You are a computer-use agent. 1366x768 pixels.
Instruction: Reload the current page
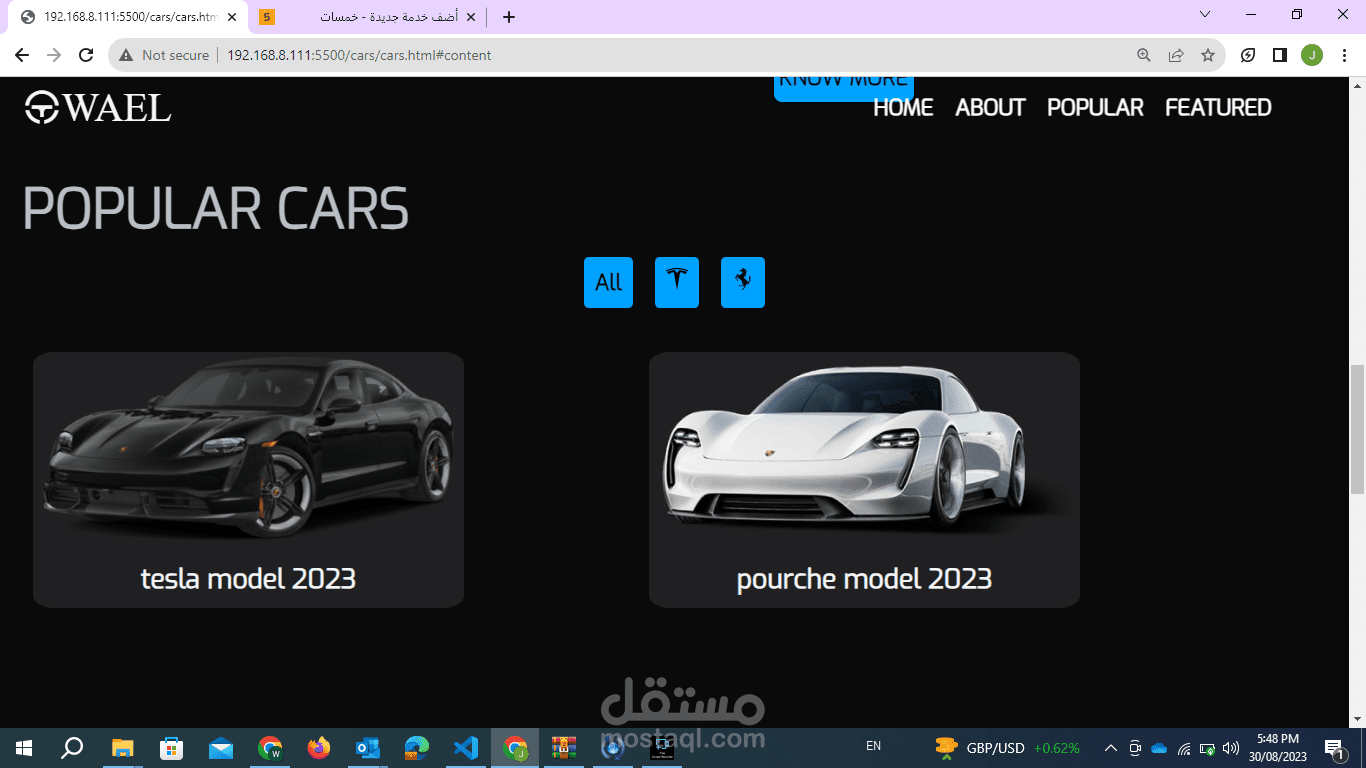(x=86, y=55)
